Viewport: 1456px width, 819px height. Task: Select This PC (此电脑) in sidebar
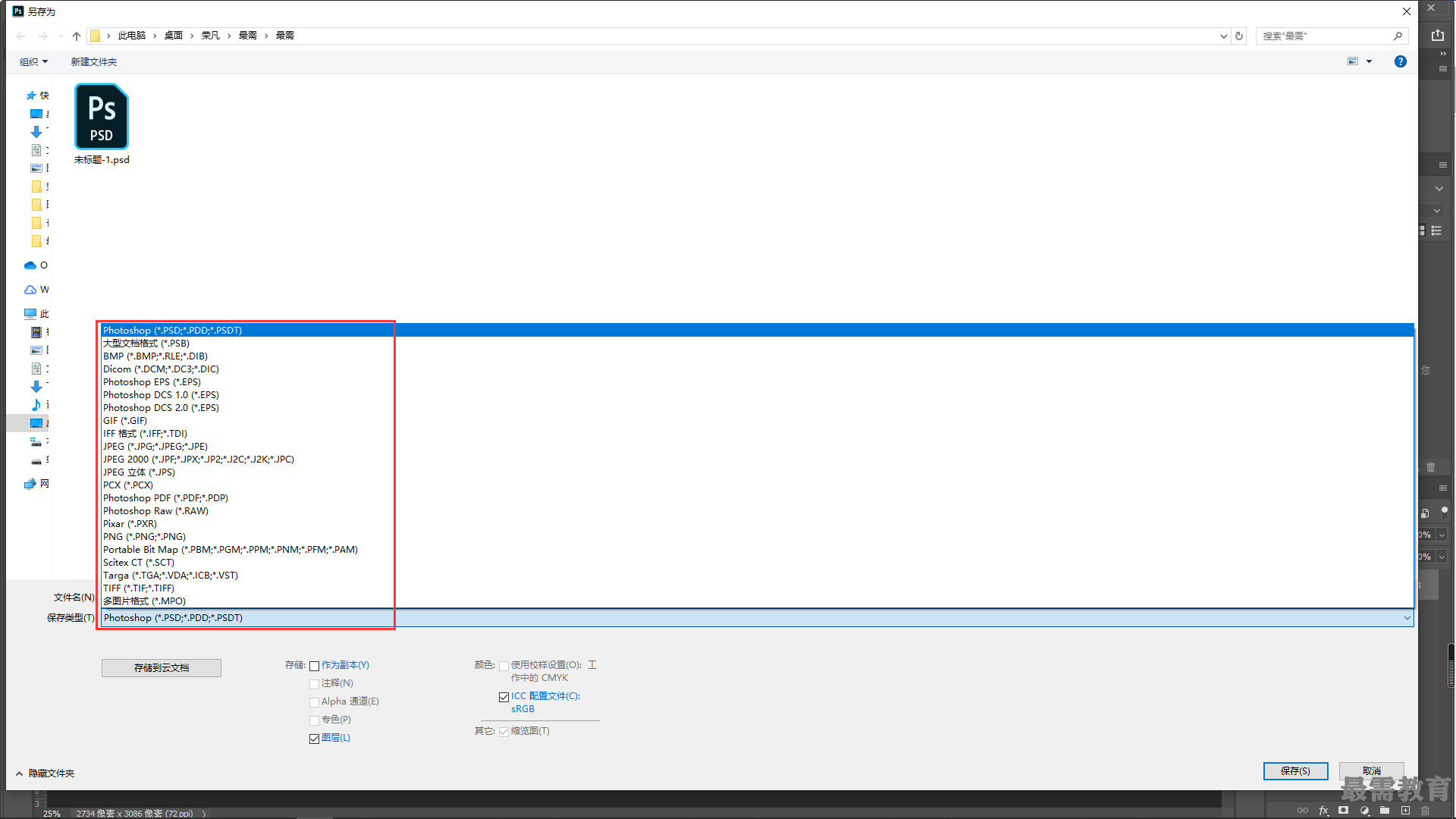tap(30, 314)
